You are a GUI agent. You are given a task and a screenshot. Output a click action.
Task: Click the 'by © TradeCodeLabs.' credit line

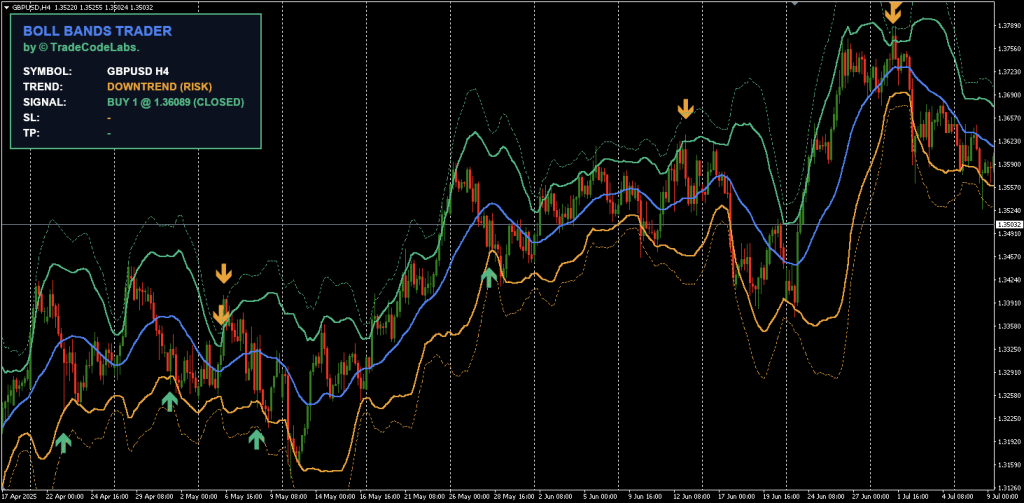coord(82,48)
